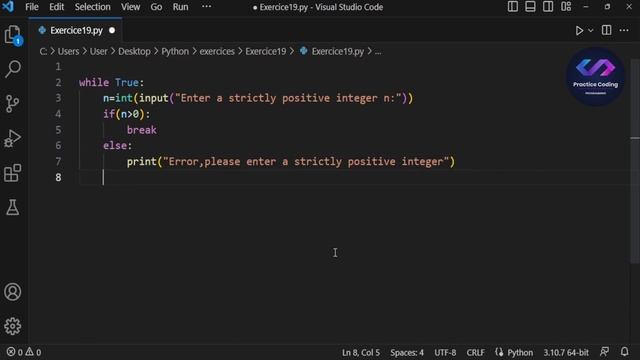
Task: Click the Python breadcrumb folder
Action: 175,51
